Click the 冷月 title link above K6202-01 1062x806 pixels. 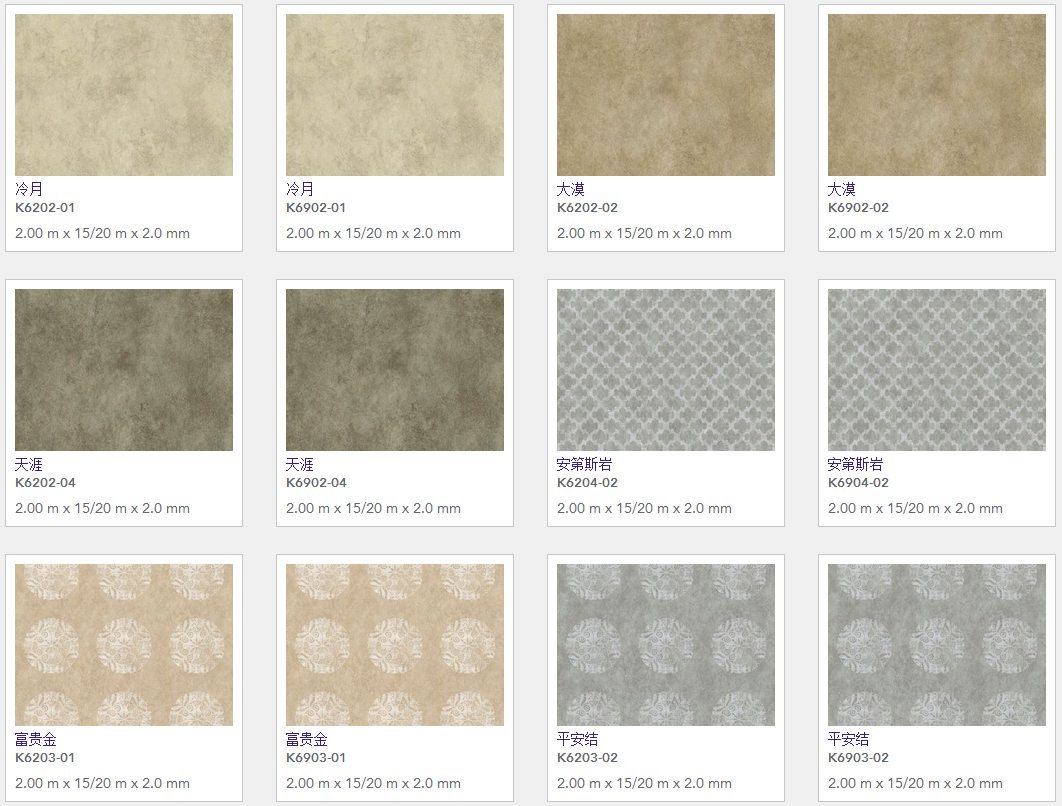pyautogui.click(x=29, y=189)
